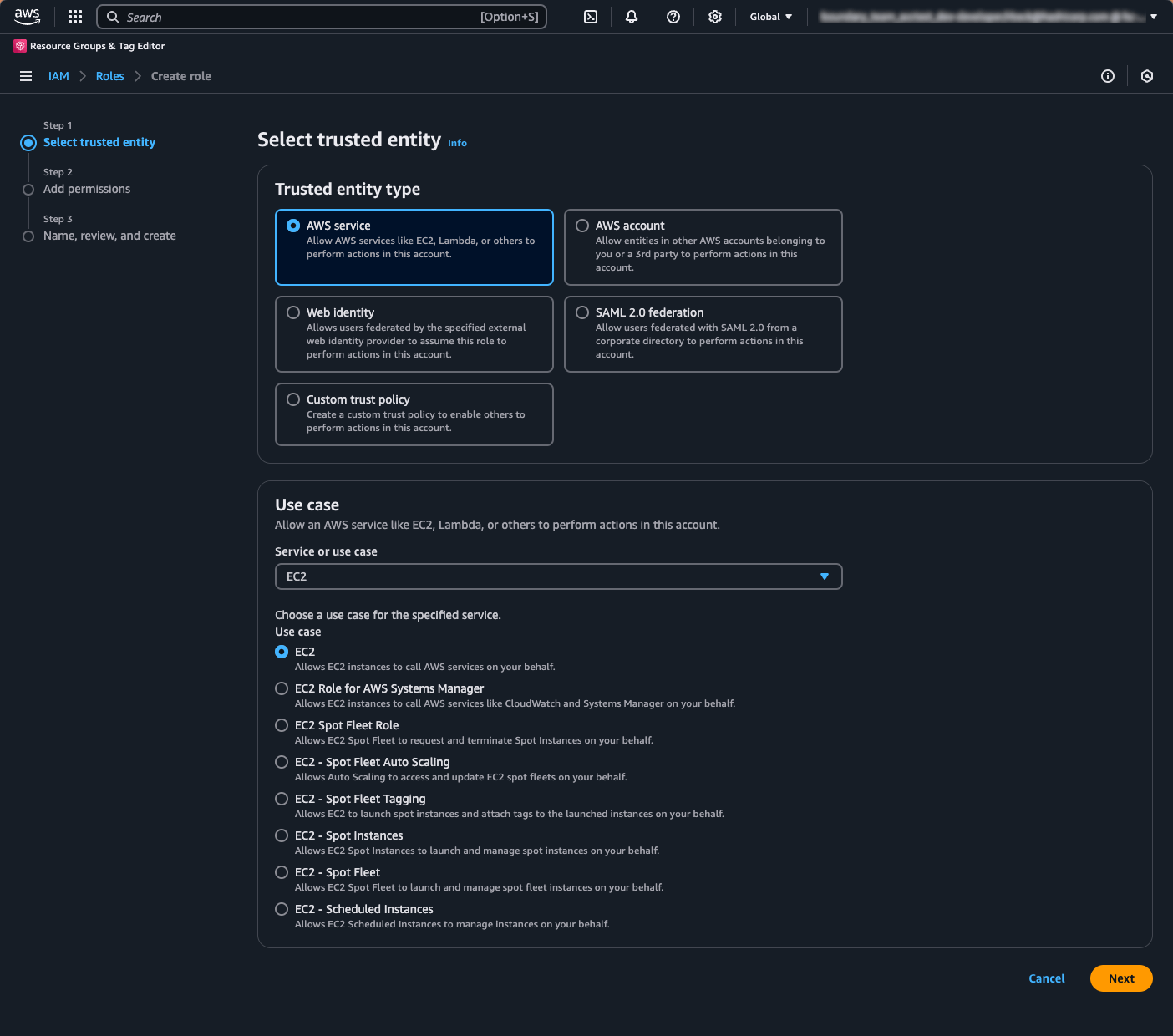
Task: Cancel role creation
Action: pyautogui.click(x=1046, y=978)
